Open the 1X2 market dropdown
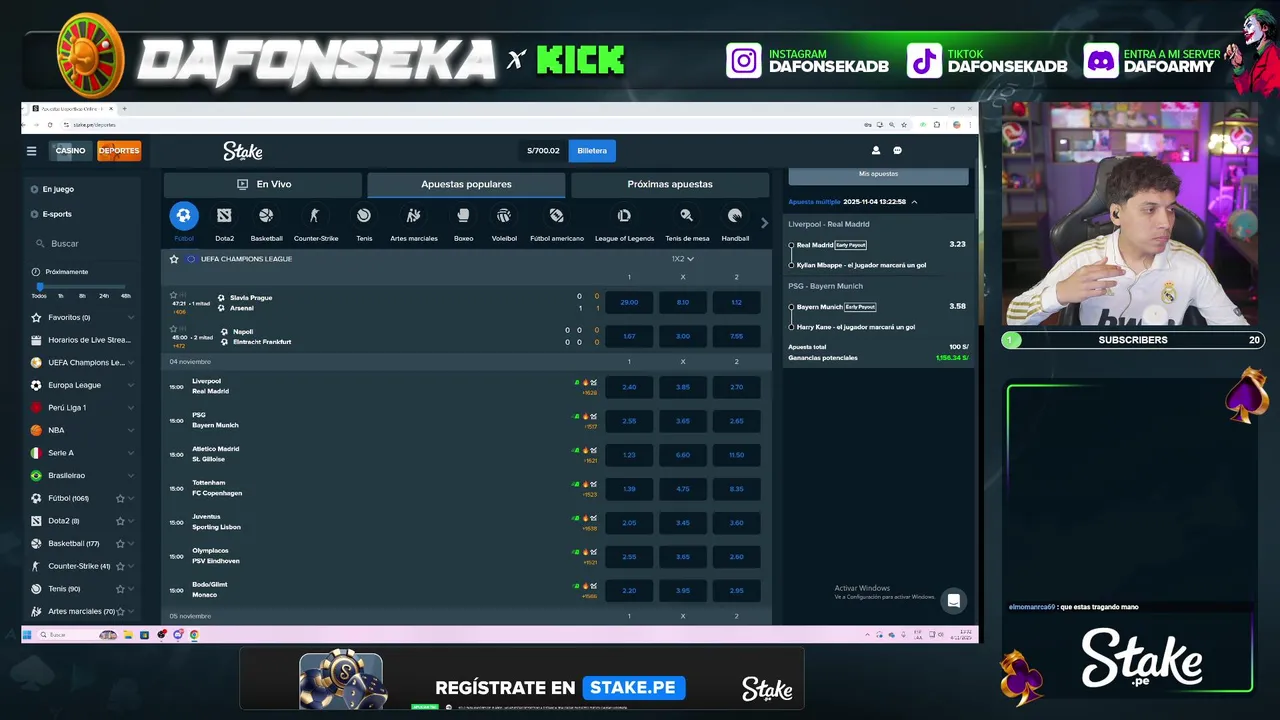 pyautogui.click(x=682, y=259)
